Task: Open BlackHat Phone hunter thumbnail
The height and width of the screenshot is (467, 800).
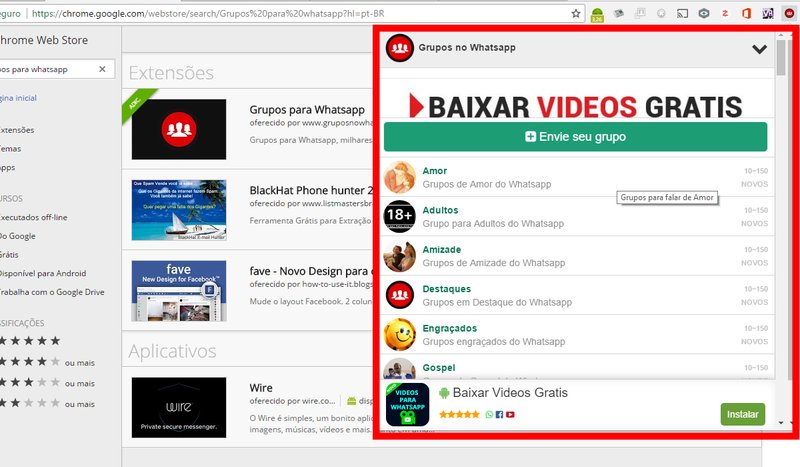Action: point(179,210)
